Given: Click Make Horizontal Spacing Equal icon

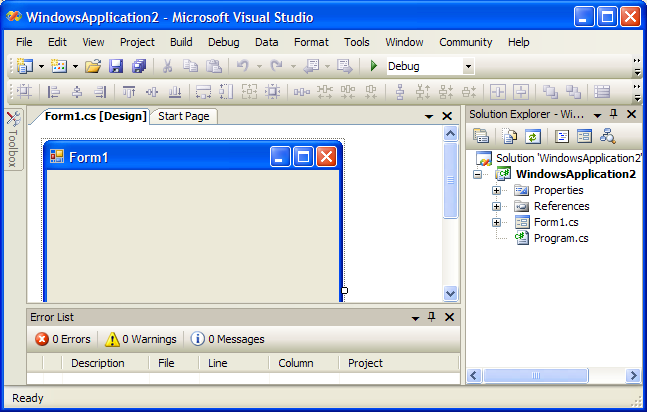Looking at the screenshot, I should (x=302, y=92).
